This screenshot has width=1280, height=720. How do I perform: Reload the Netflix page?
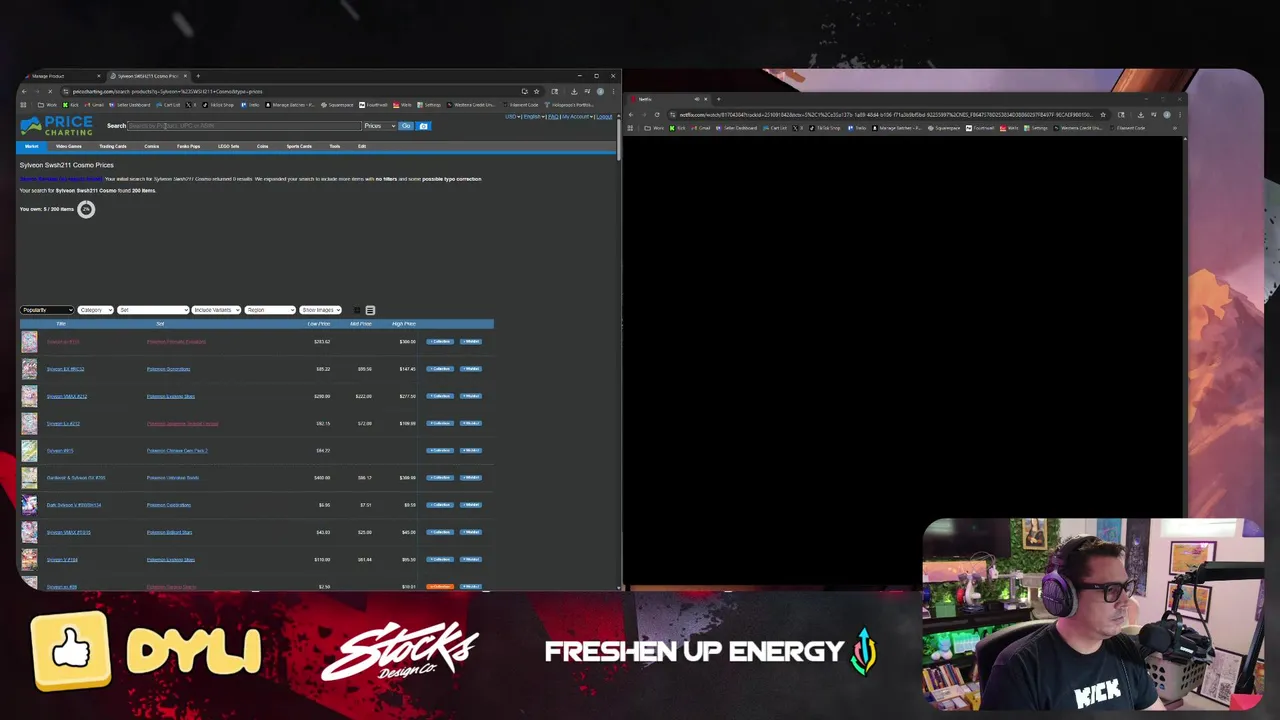(x=657, y=115)
